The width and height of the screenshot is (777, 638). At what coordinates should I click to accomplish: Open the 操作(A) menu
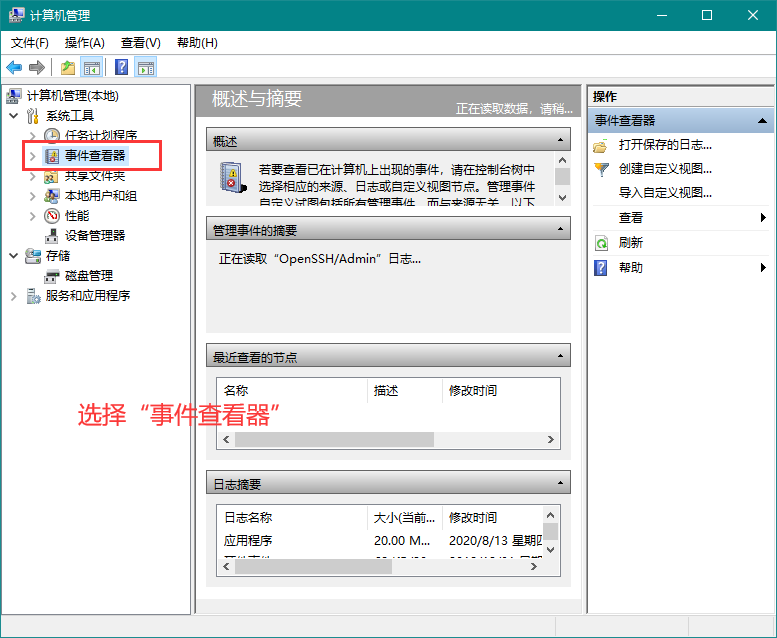[x=85, y=43]
